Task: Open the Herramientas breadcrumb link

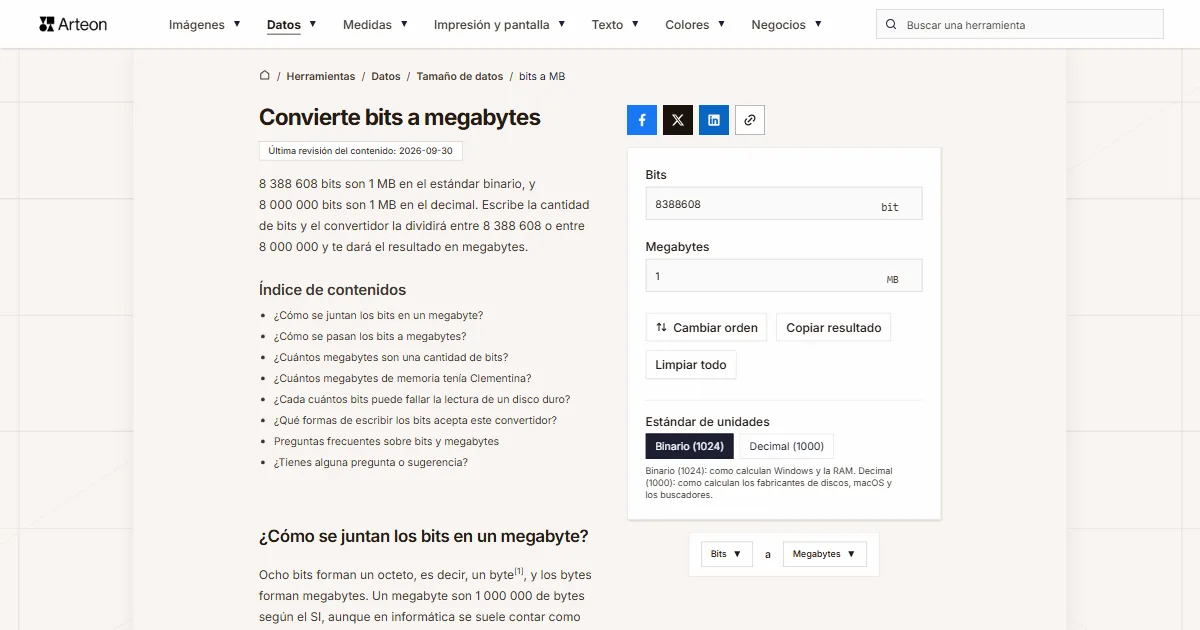Action: coord(321,76)
